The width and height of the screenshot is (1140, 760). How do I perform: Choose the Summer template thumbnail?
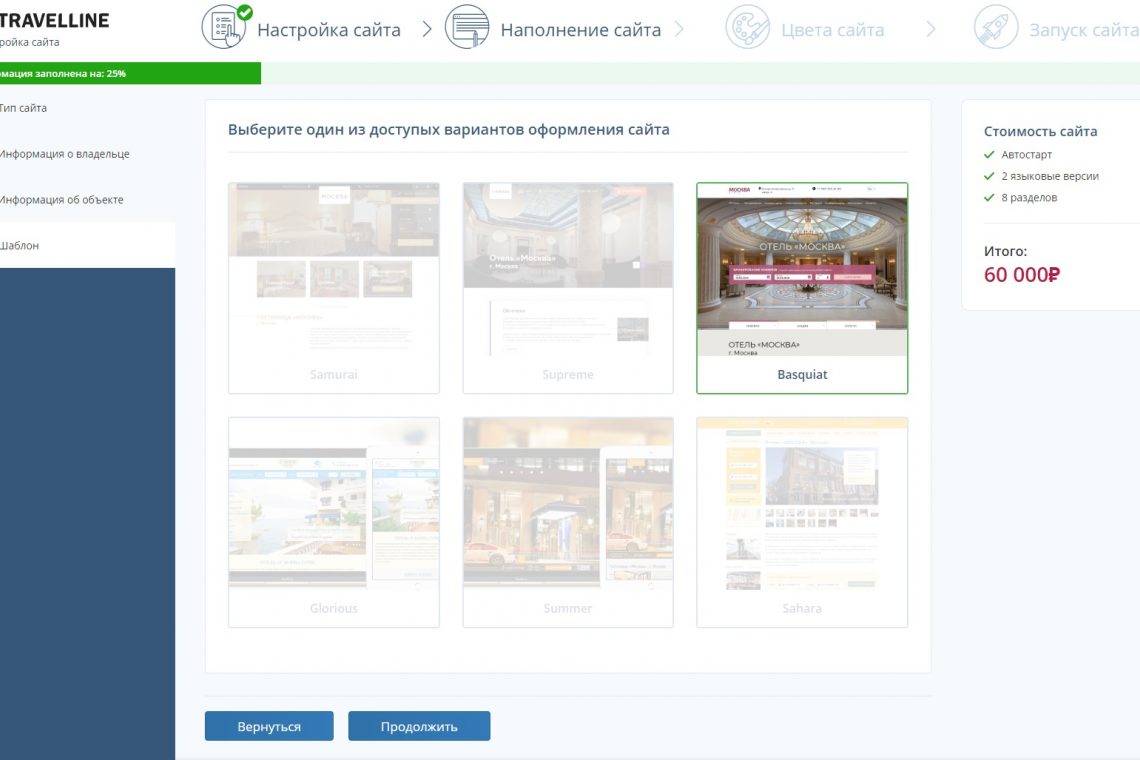(x=568, y=522)
